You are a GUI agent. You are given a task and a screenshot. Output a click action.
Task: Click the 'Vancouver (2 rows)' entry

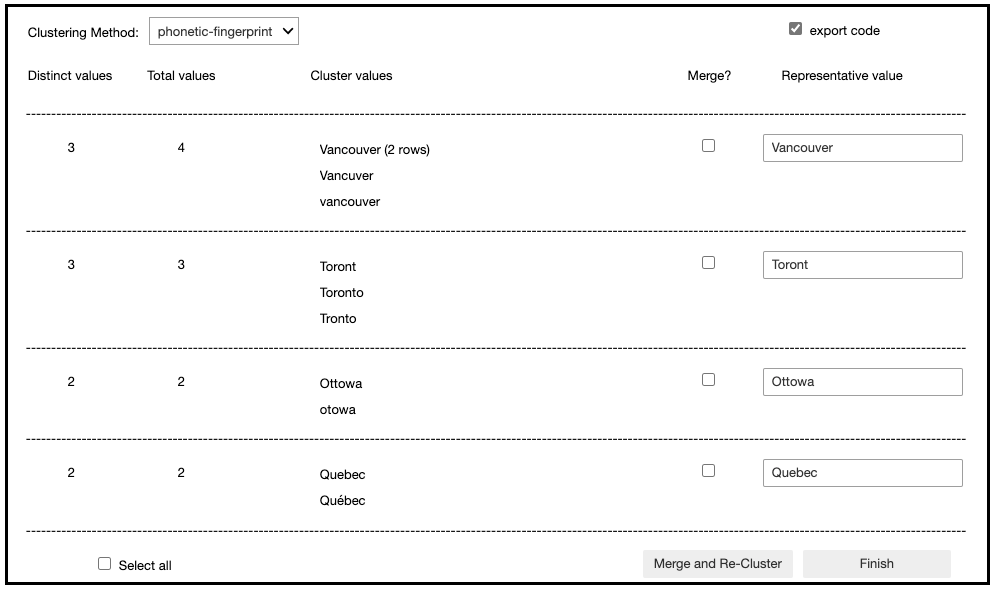point(375,150)
